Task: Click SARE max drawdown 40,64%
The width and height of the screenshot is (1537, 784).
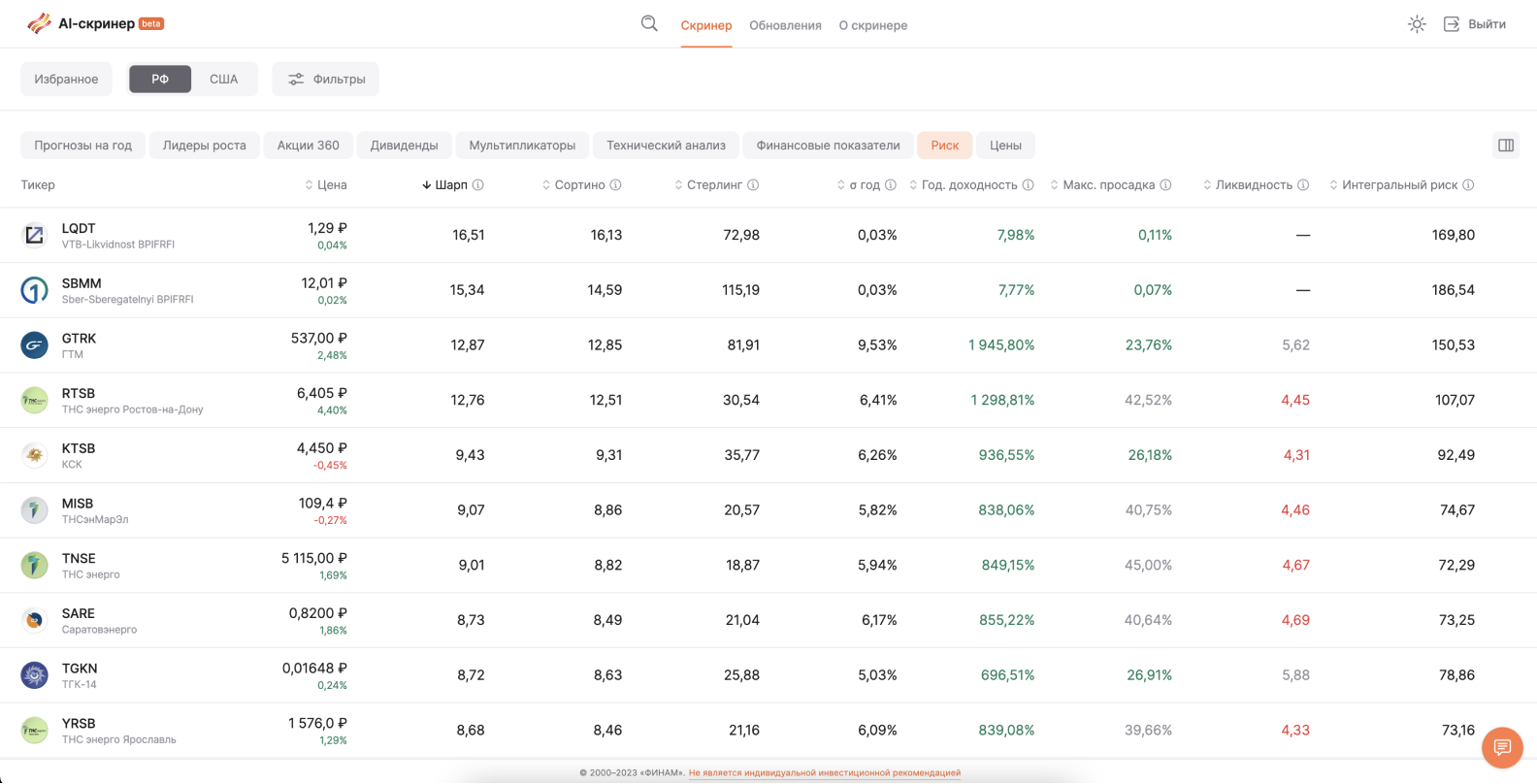Action: pyautogui.click(x=1148, y=620)
